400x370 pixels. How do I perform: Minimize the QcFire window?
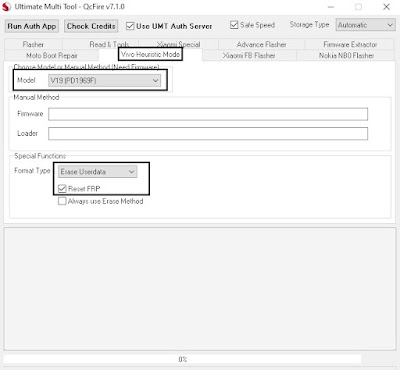tap(331, 7)
